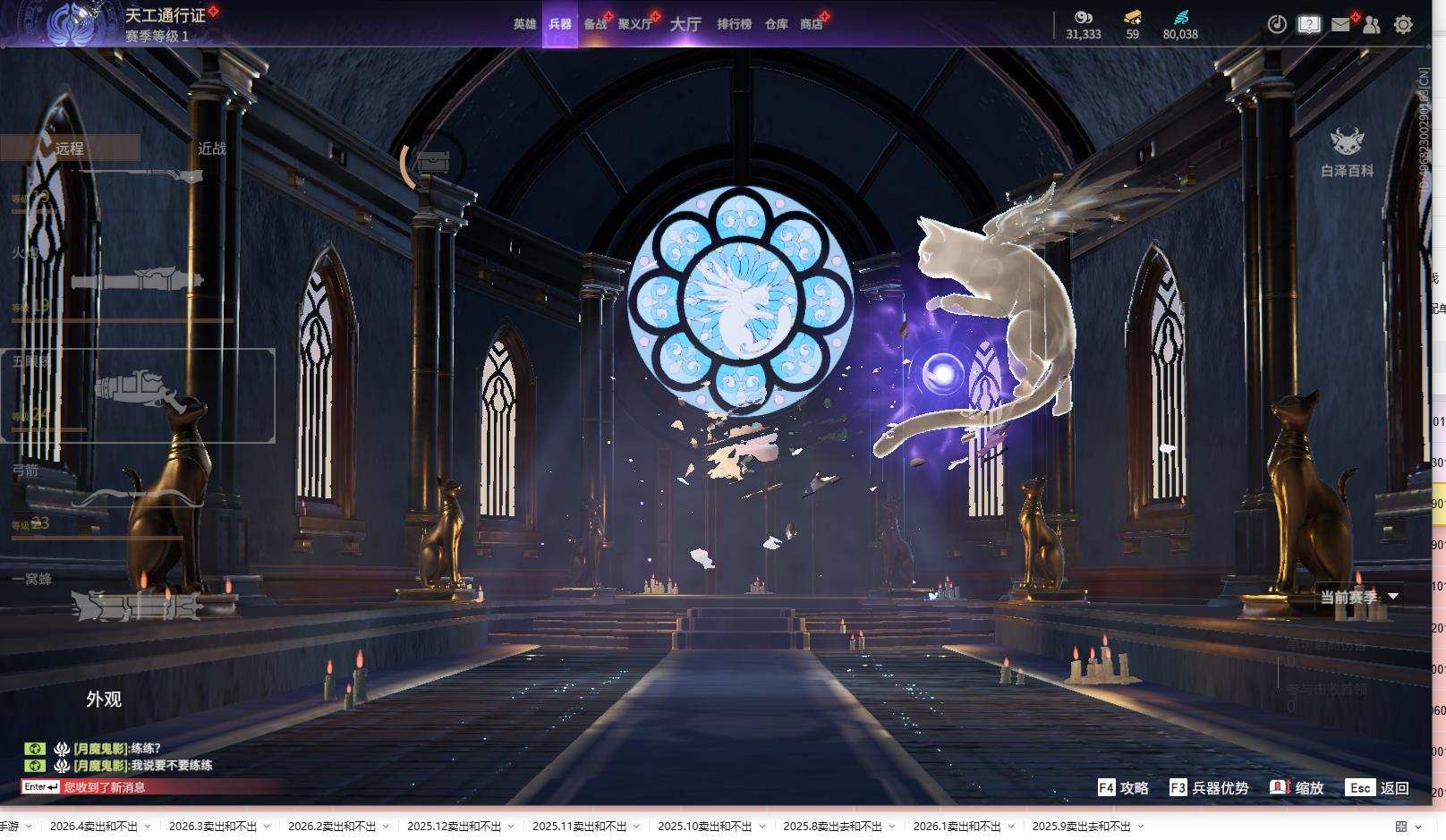1446x840 pixels.
Task: Open dropdown arrow of 2025.12卖出和不出 sheet
Action: click(x=511, y=827)
